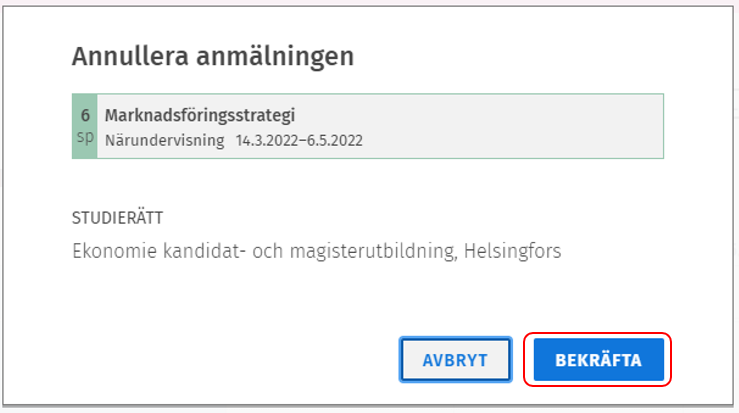Click the Närundervisning teaching type text
This screenshot has width=739, height=413.
click(165, 140)
